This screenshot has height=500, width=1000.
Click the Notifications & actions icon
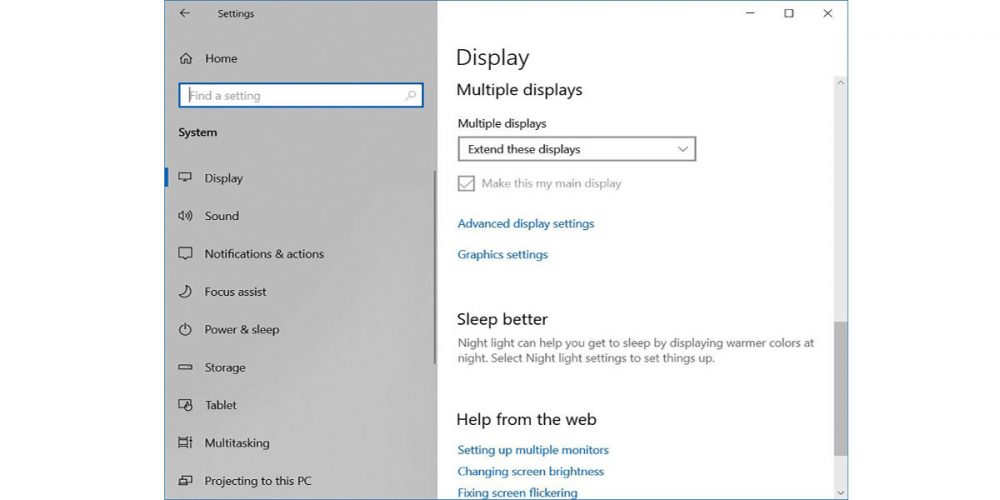185,254
